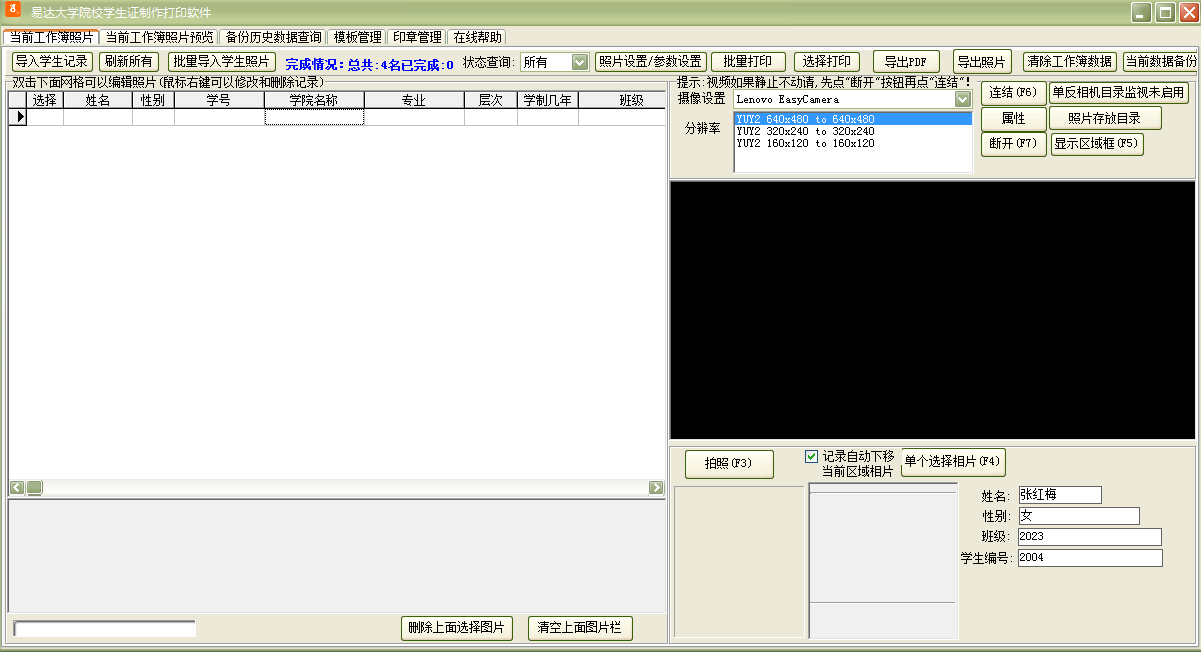Click the 专业 column header
Viewport: 1201px width, 652px height.
point(414,101)
